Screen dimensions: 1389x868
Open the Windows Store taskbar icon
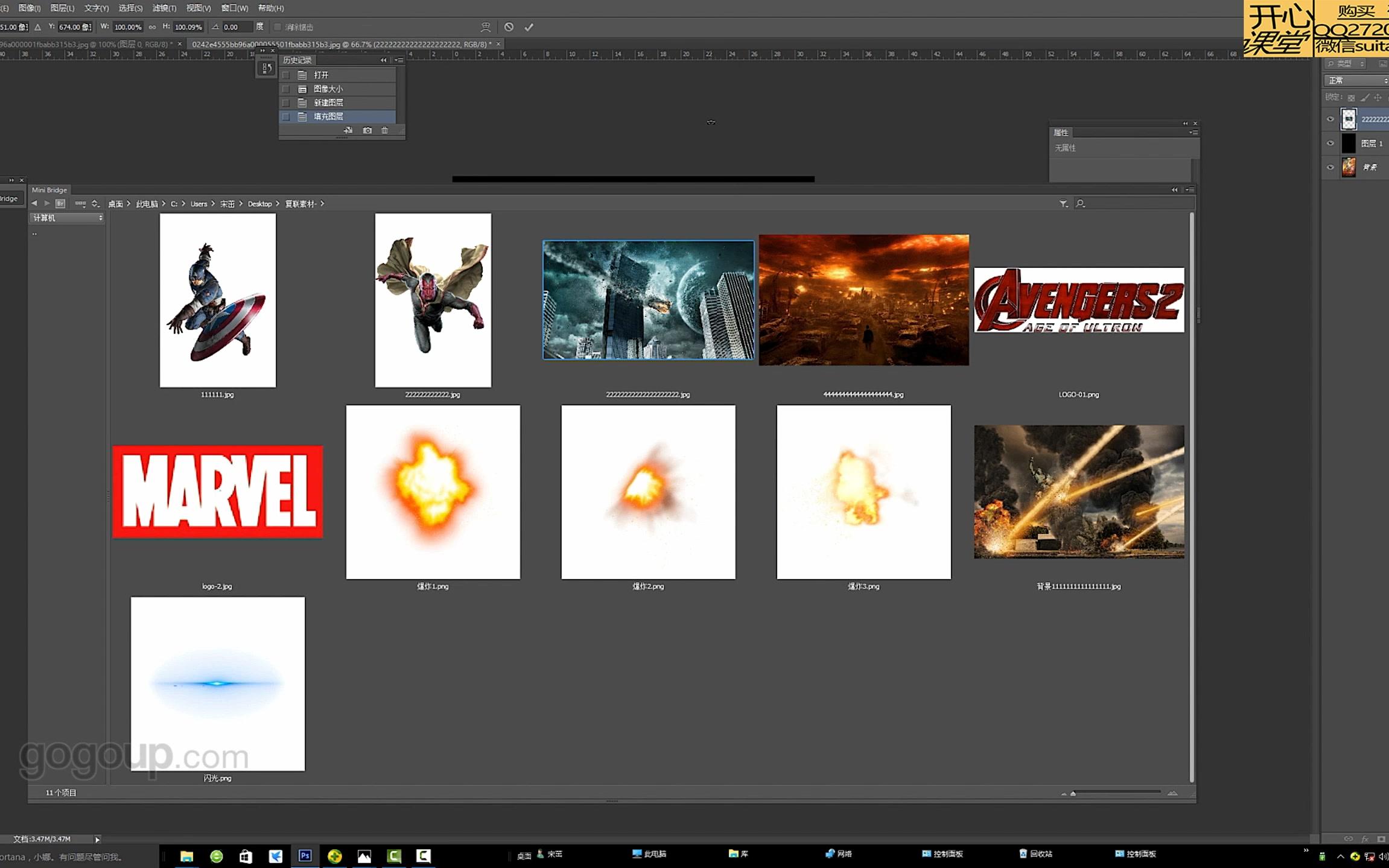(x=246, y=856)
